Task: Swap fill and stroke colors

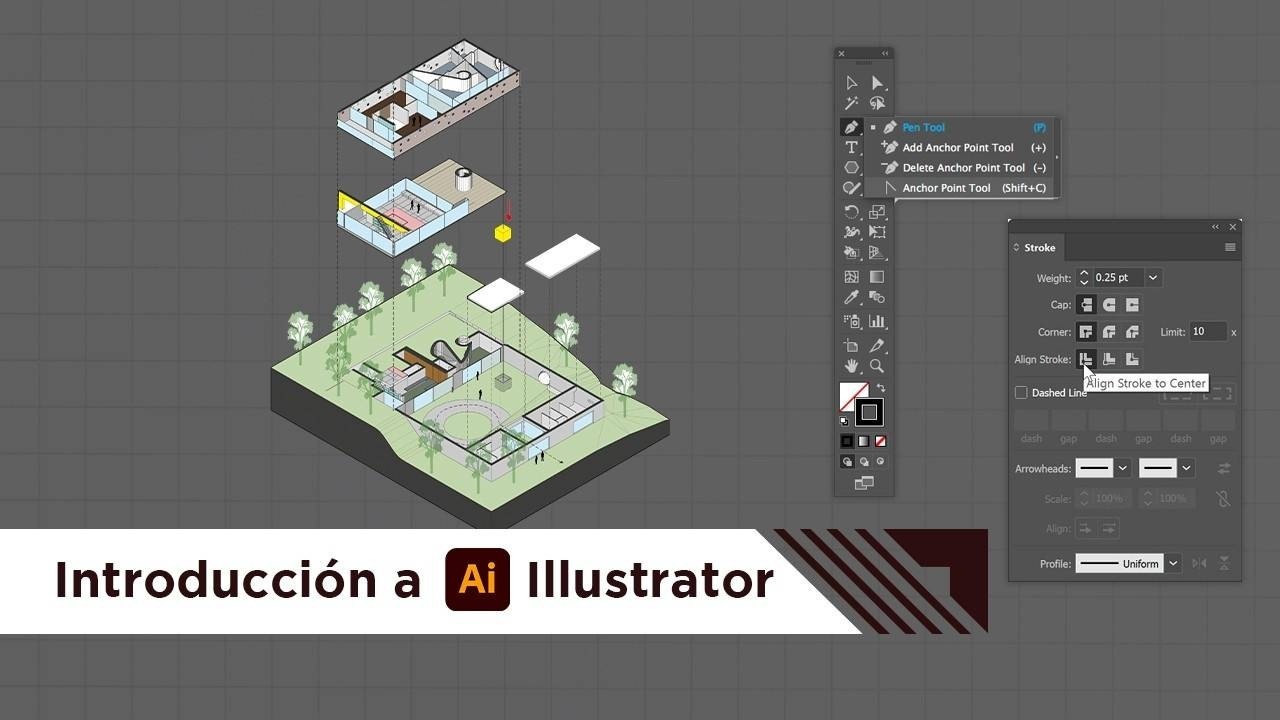Action: [x=881, y=388]
